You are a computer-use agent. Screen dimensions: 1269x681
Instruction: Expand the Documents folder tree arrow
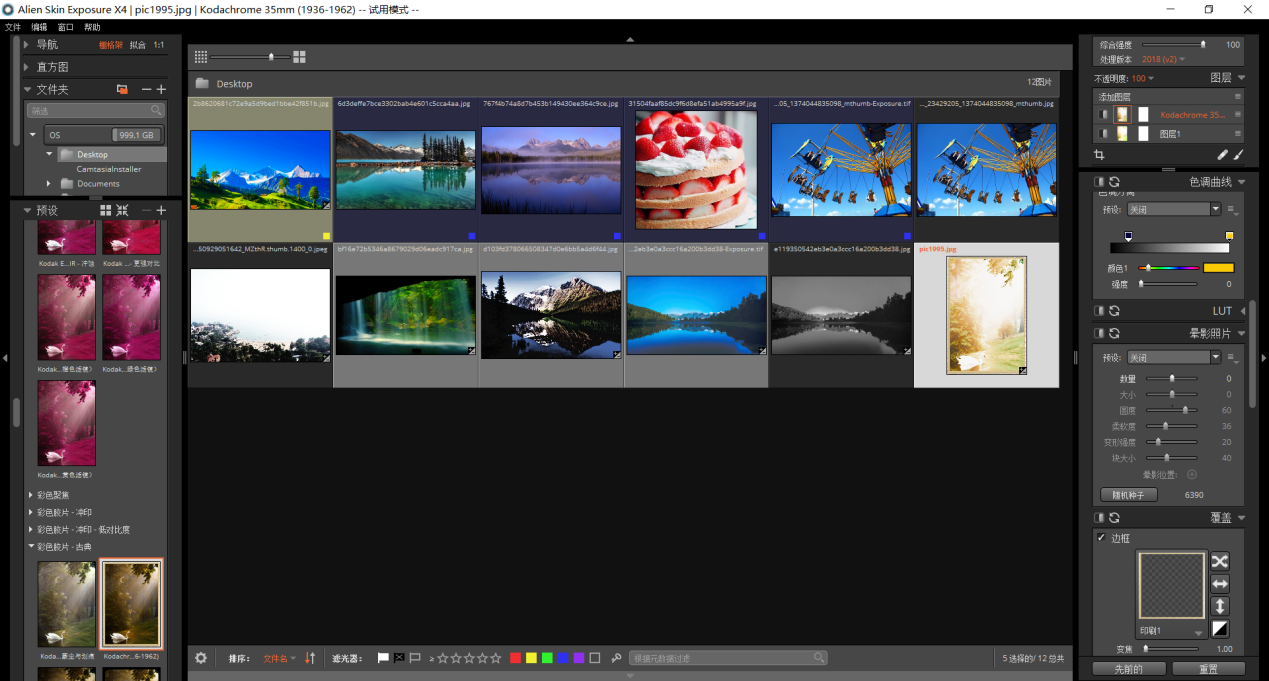(x=48, y=184)
